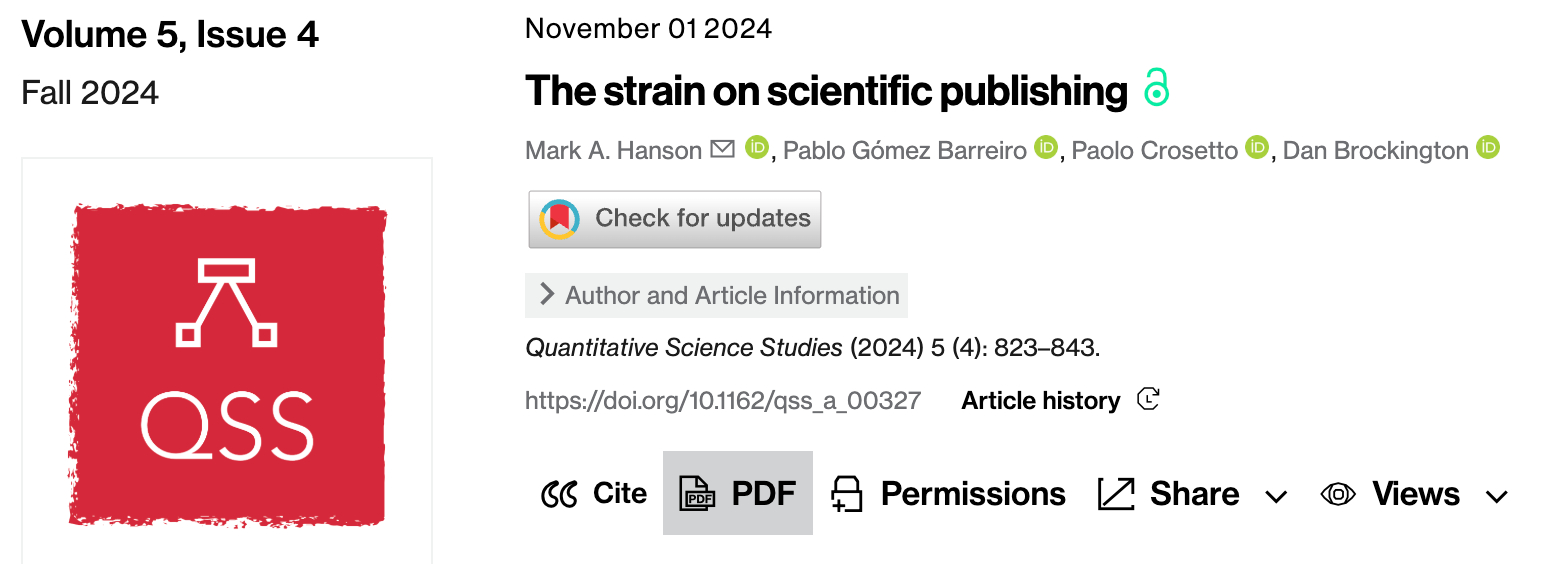Open the Views dropdown menu
The image size is (1548, 564).
(1414, 494)
